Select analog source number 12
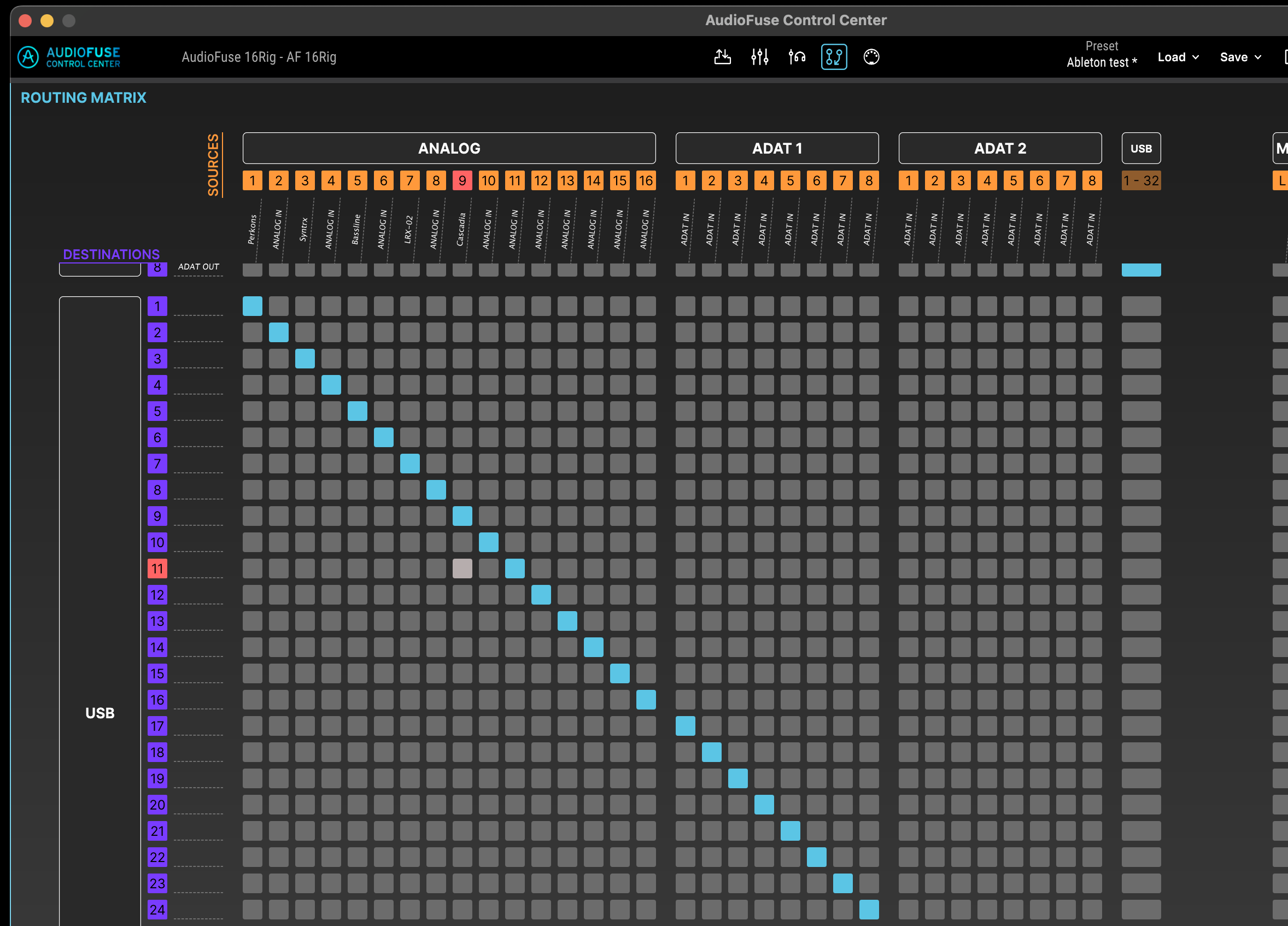 pyautogui.click(x=541, y=180)
